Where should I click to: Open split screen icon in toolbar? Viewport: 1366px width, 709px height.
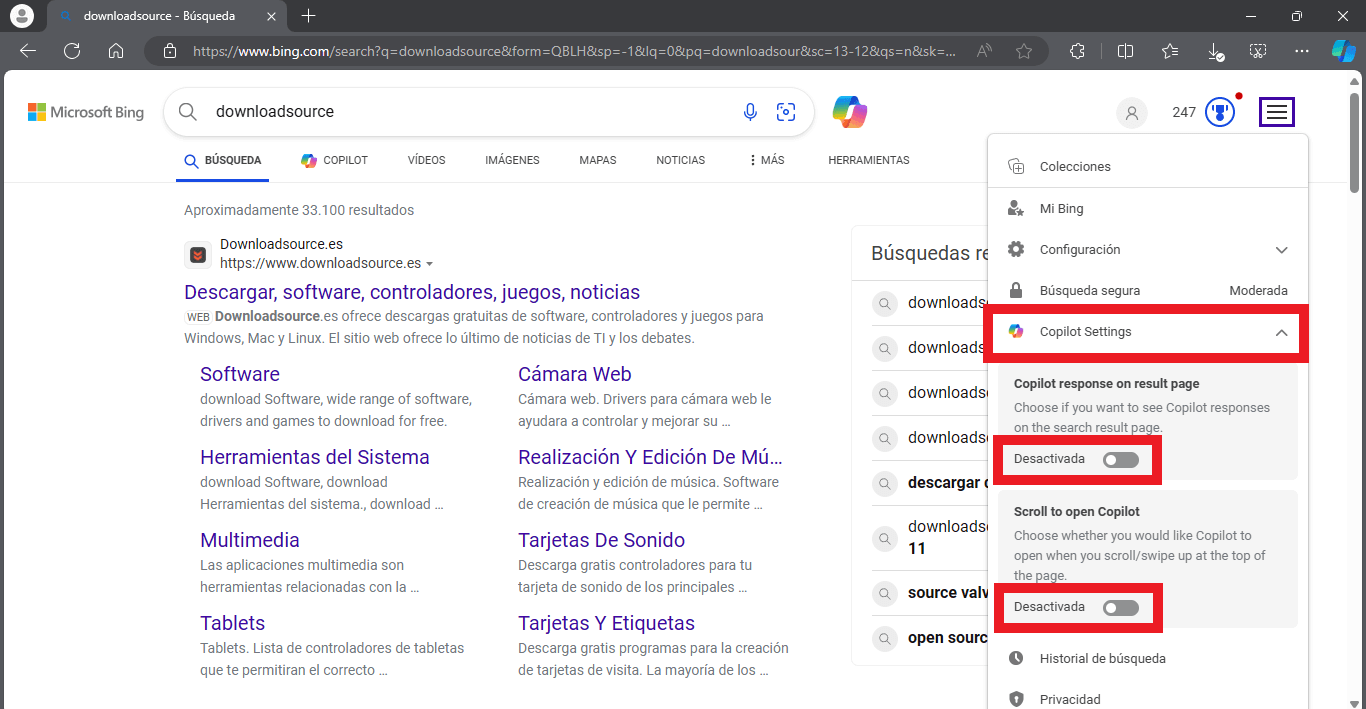coord(1125,51)
